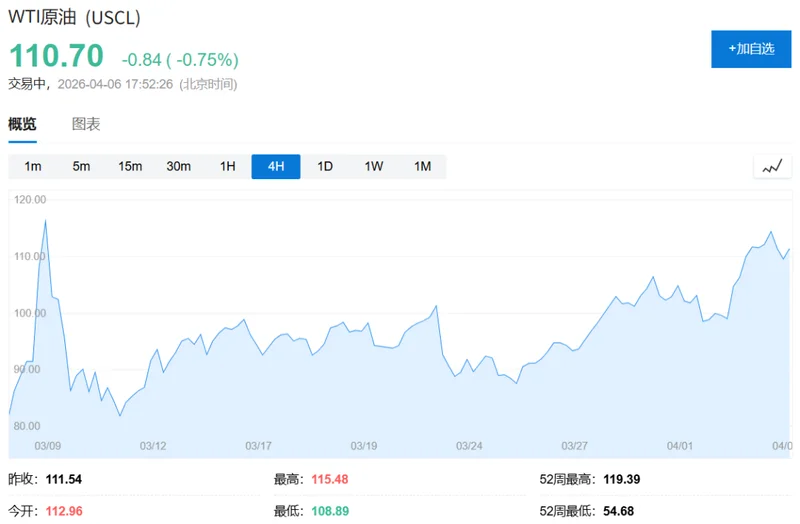Click the WTI原油 (USCL) title
This screenshot has width=800, height=524.
[x=75, y=18]
